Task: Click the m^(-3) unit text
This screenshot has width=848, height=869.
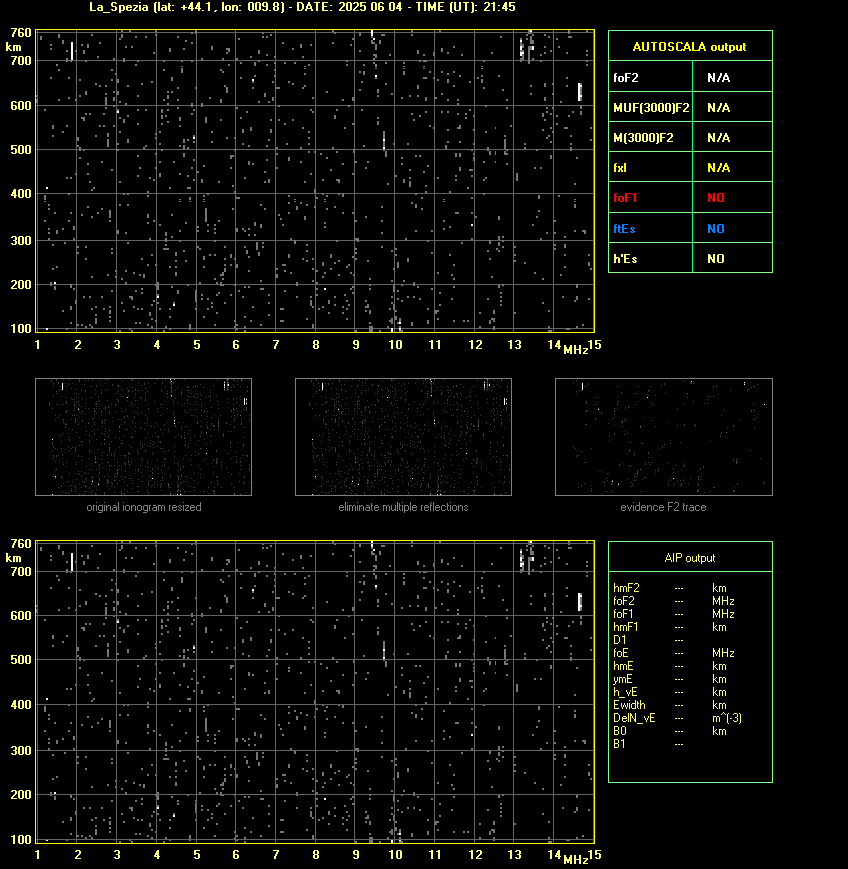Action: pyautogui.click(x=727, y=718)
